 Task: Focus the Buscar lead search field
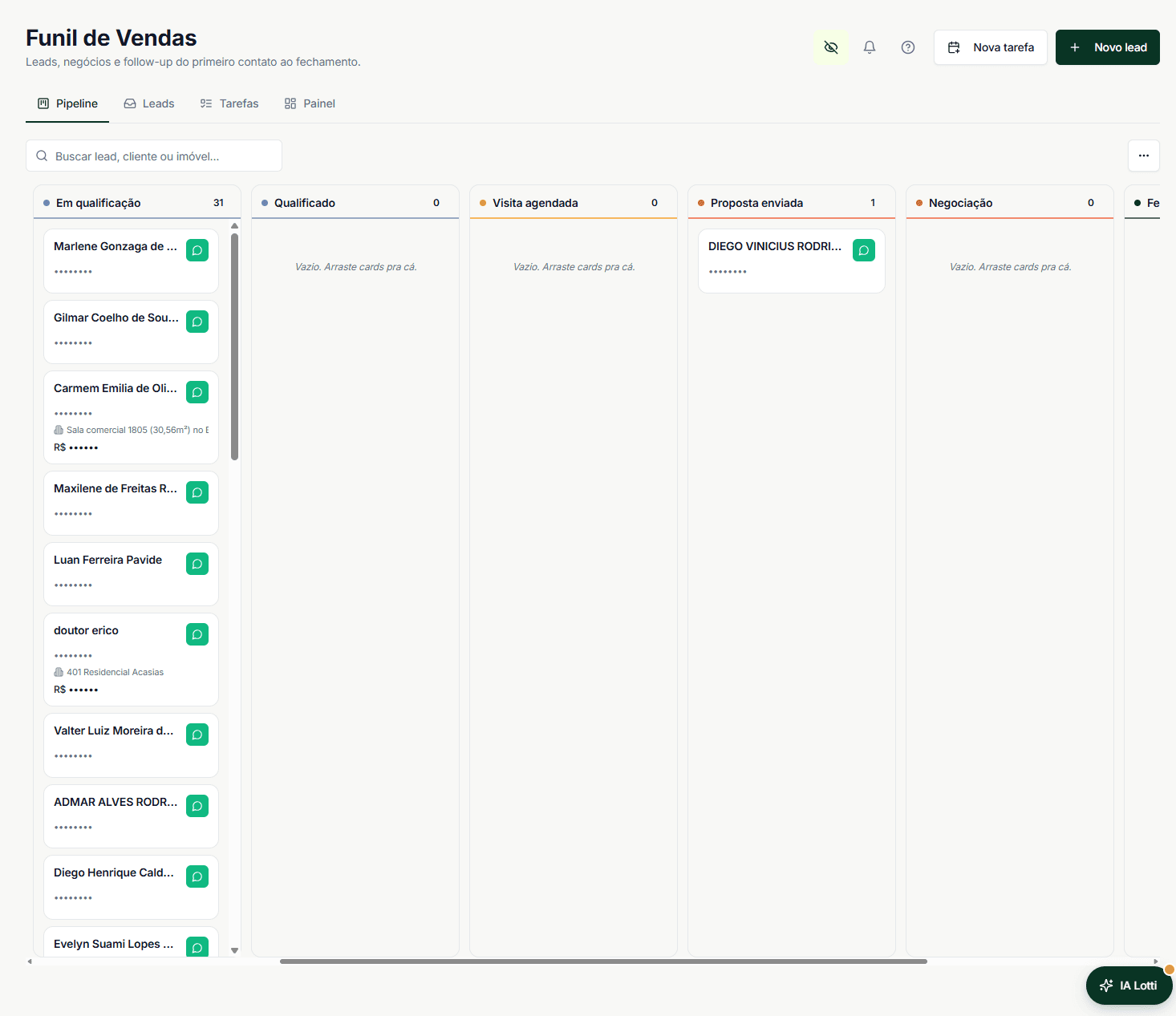click(x=154, y=156)
